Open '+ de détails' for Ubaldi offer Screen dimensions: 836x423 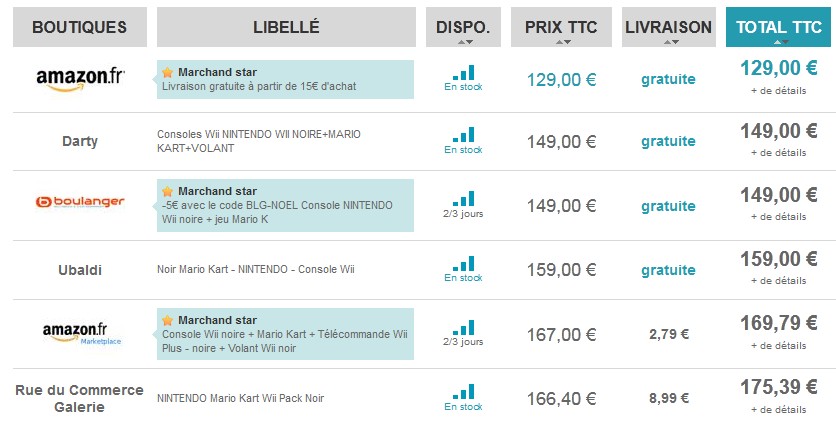point(778,281)
